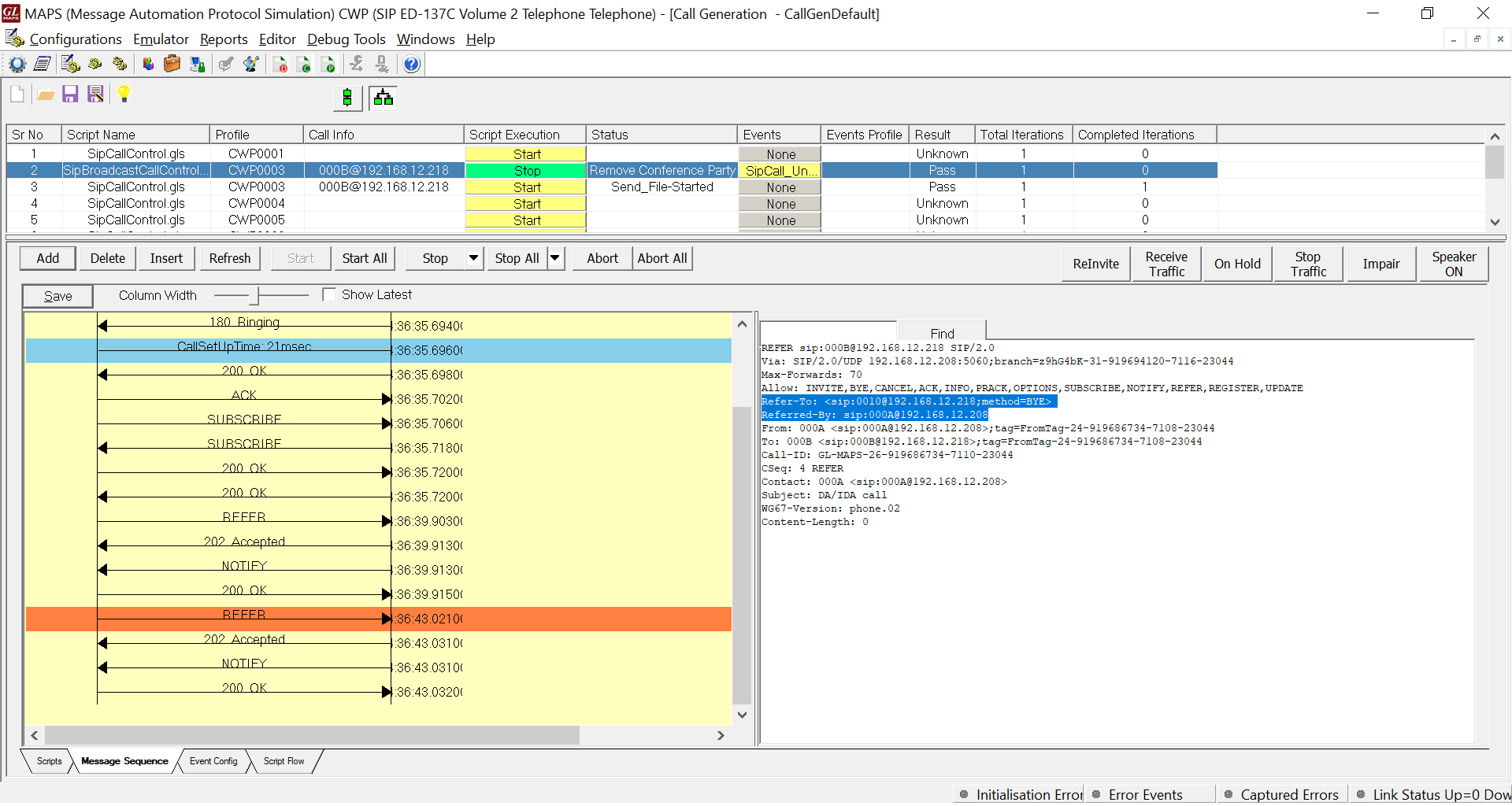Click script table scrollbar down arrow
Image resolution: width=1512 pixels, height=806 pixels.
(x=1495, y=222)
